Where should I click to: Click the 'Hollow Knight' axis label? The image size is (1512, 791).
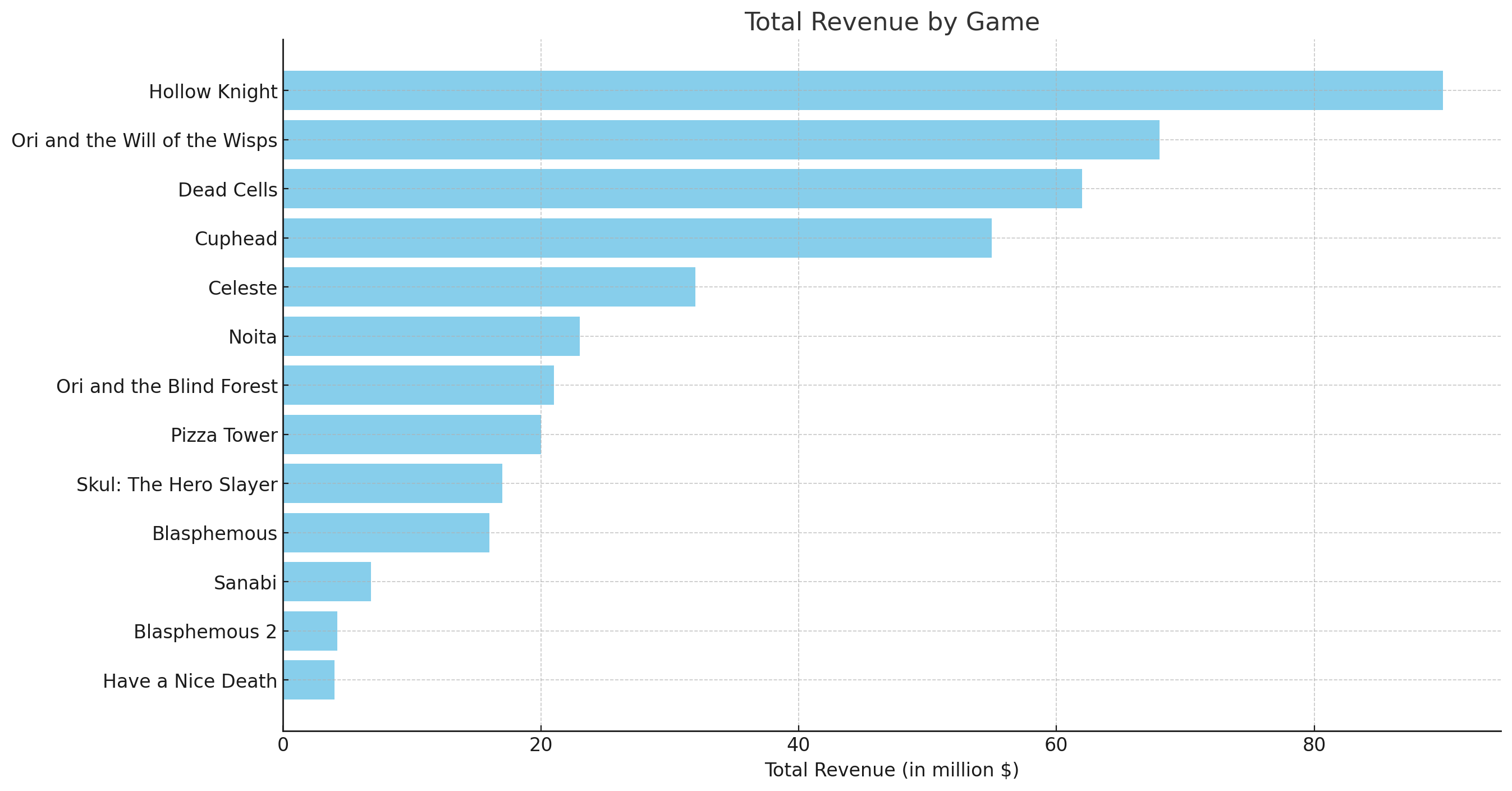point(213,92)
